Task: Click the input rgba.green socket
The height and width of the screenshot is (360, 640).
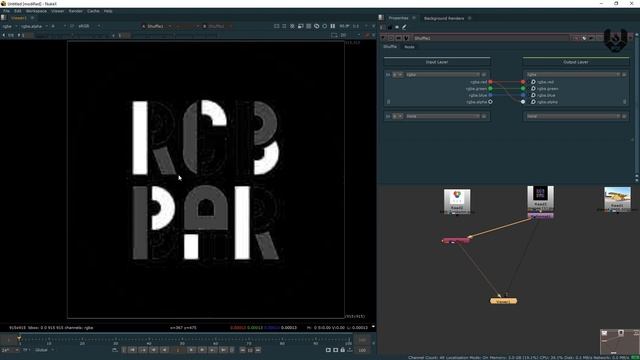Action: pos(490,89)
